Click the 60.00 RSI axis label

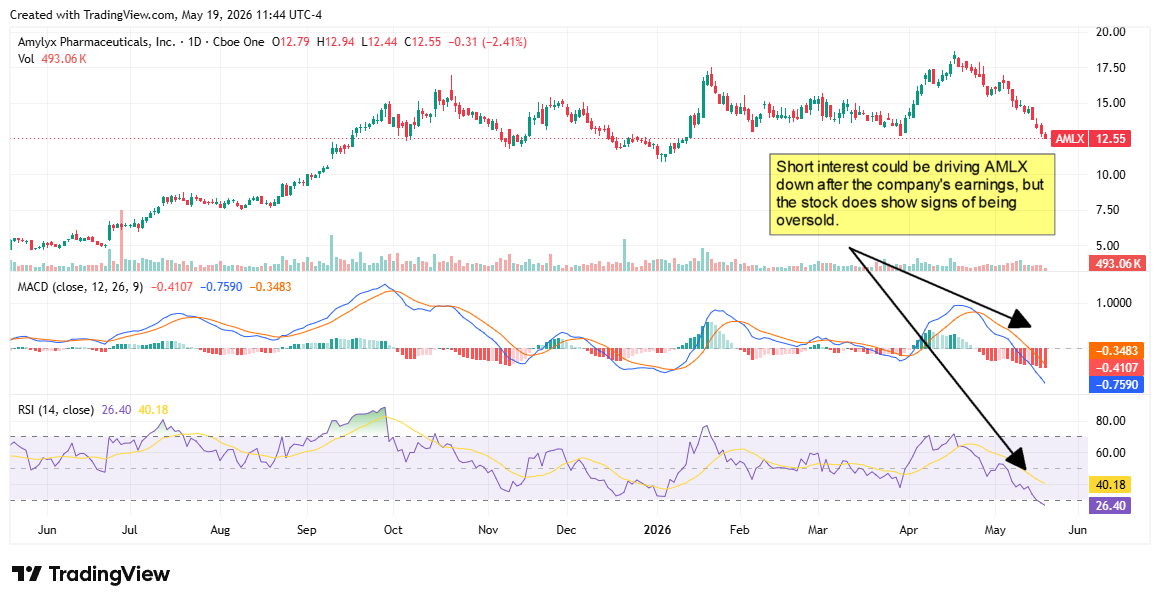[x=1110, y=453]
